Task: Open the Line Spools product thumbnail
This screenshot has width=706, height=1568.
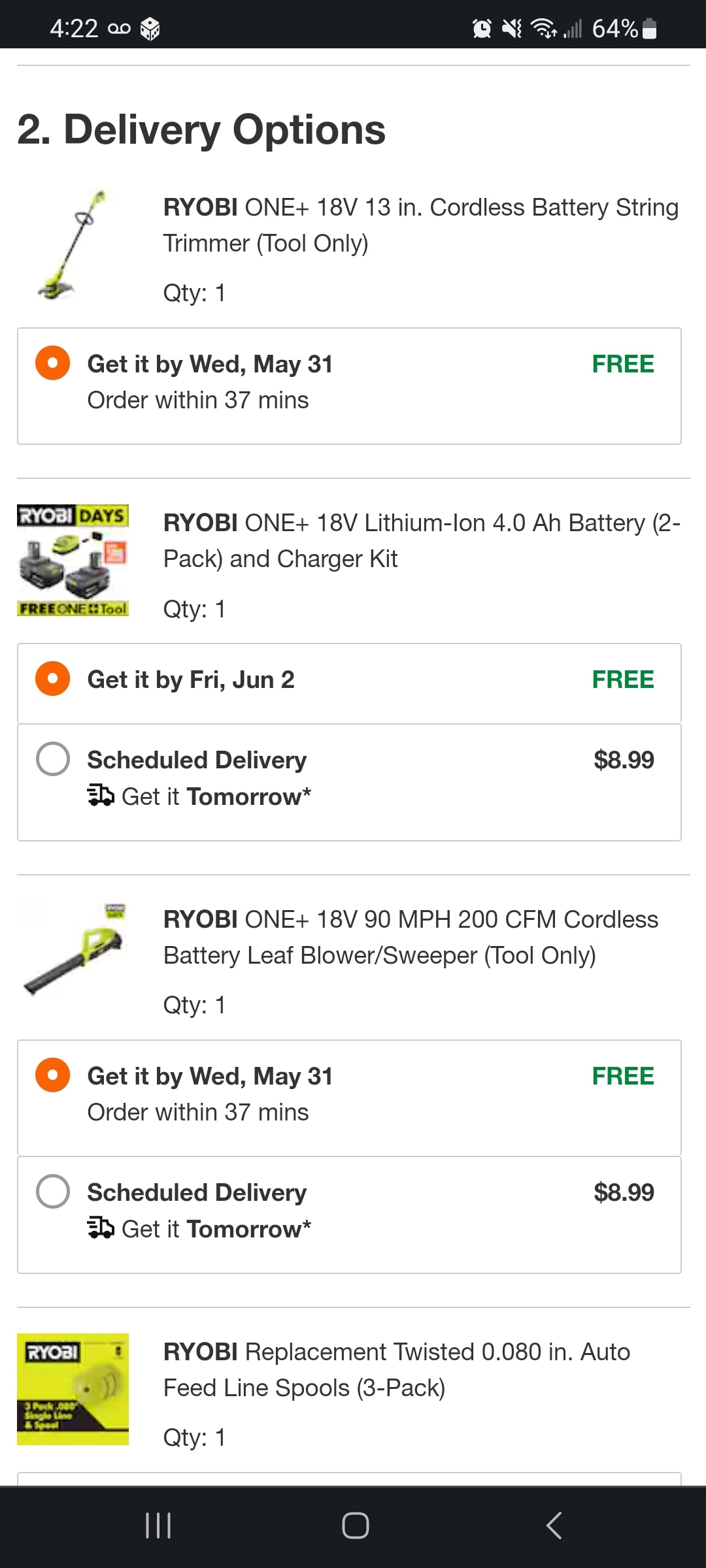Action: 73,1389
